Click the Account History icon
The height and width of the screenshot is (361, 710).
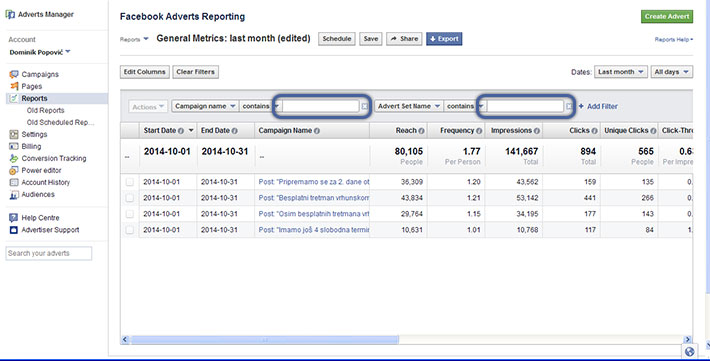tap(14, 183)
